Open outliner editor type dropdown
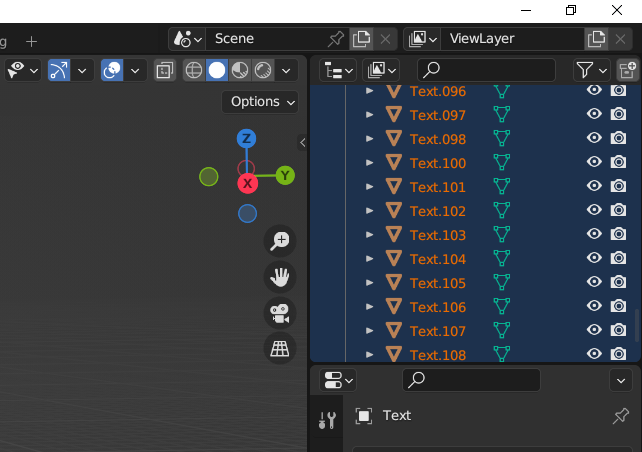The height and width of the screenshot is (452, 642). pyautogui.click(x=338, y=70)
